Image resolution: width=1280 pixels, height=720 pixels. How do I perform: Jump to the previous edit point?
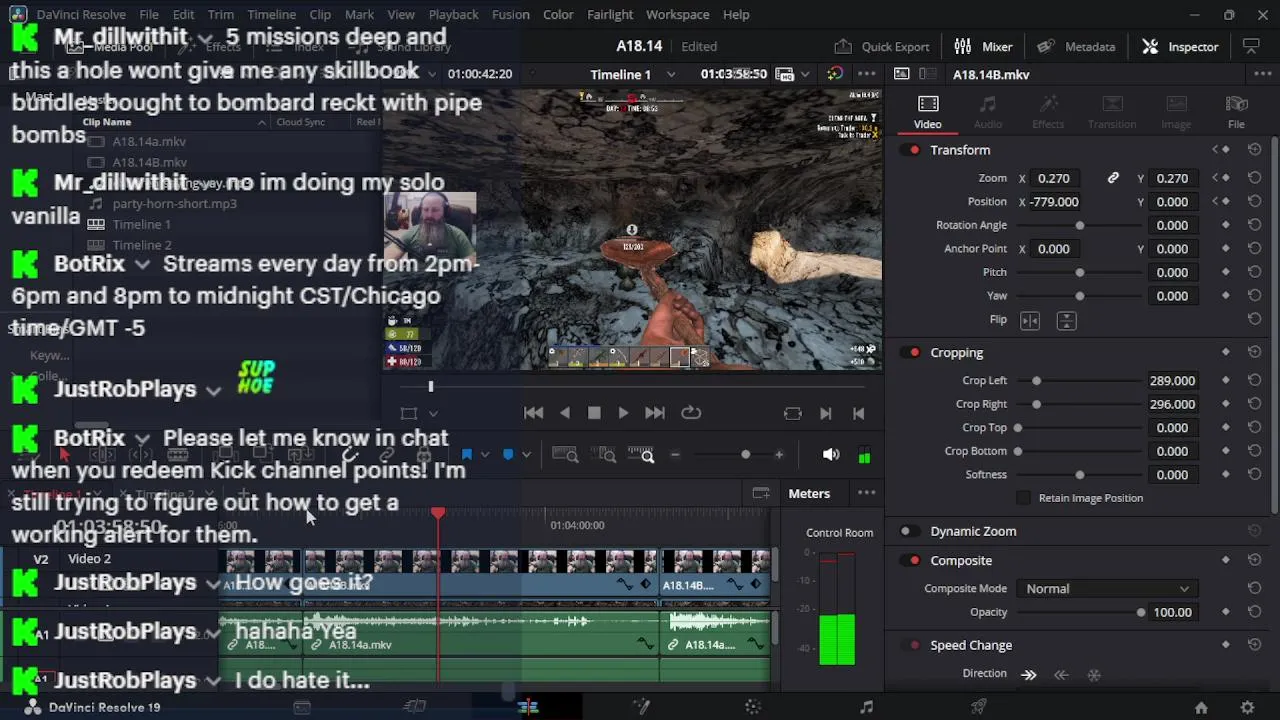[858, 413]
